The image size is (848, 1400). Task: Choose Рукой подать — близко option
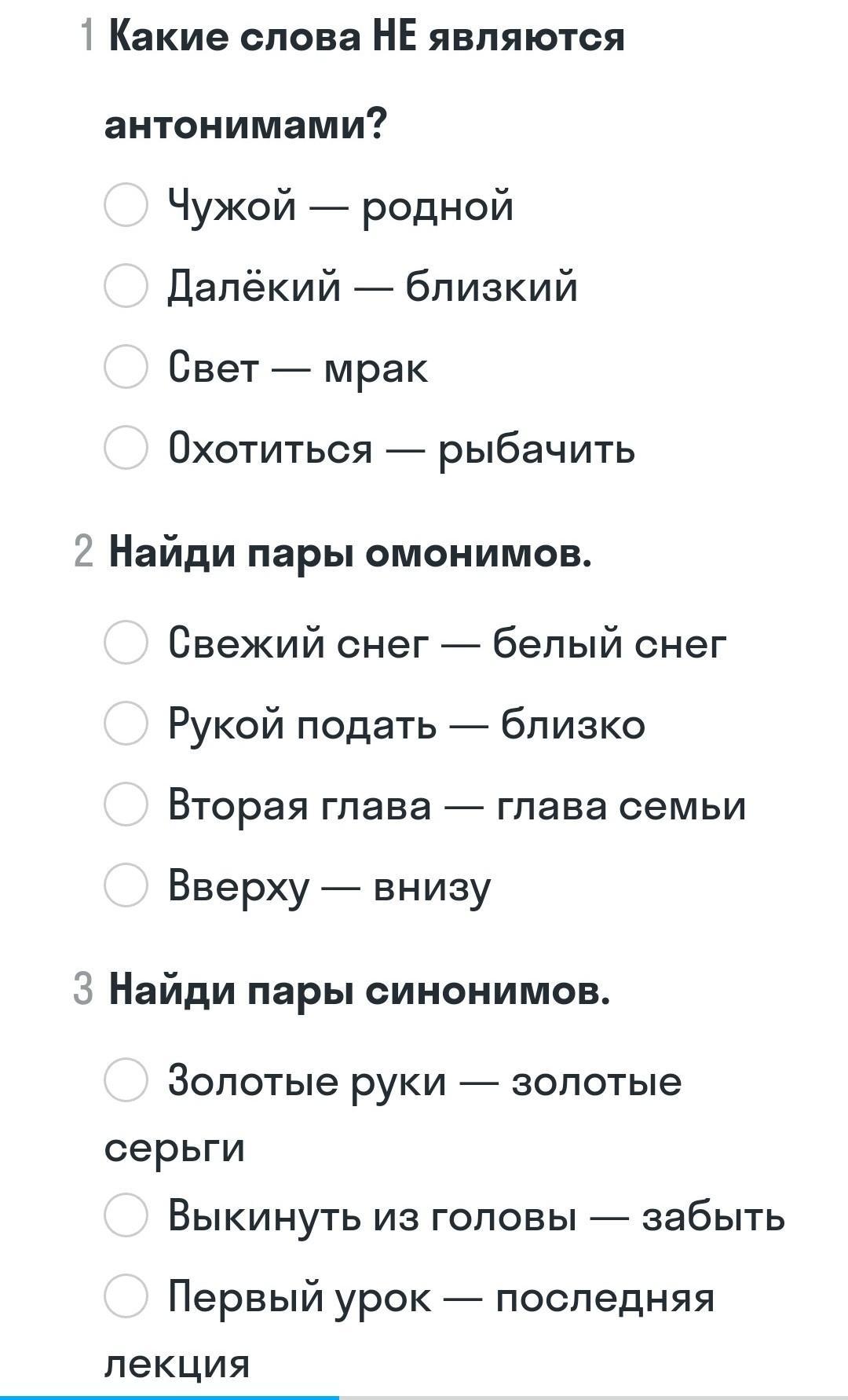point(126,724)
